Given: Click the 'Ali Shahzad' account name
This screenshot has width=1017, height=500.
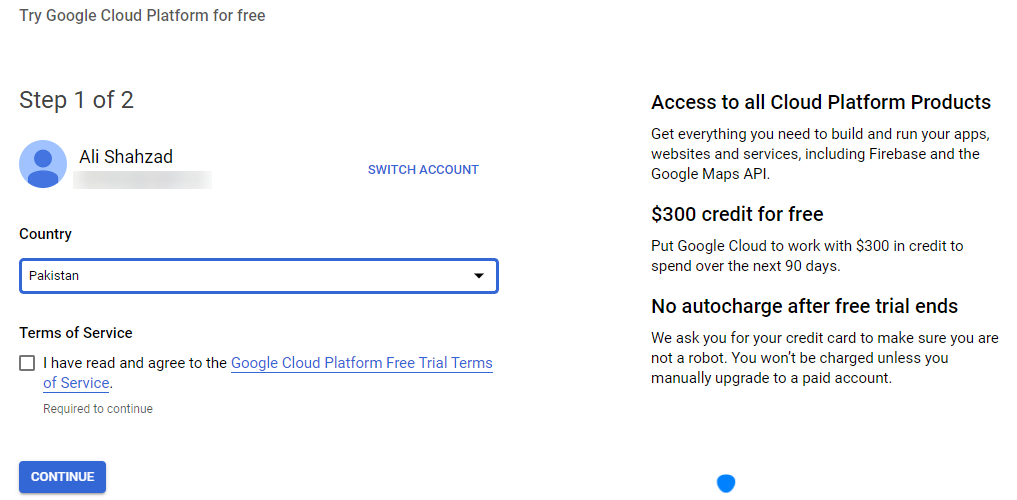Looking at the screenshot, I should click(126, 156).
